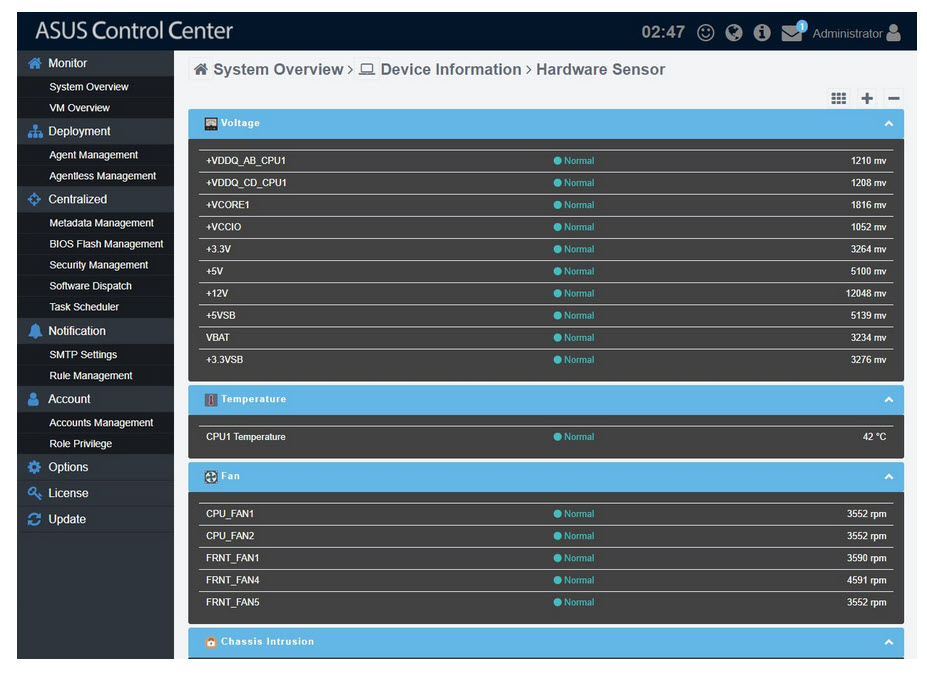This screenshot has width=927, height=677.
Task: Click the Deployment hierarchy icon
Action: pyautogui.click(x=35, y=131)
